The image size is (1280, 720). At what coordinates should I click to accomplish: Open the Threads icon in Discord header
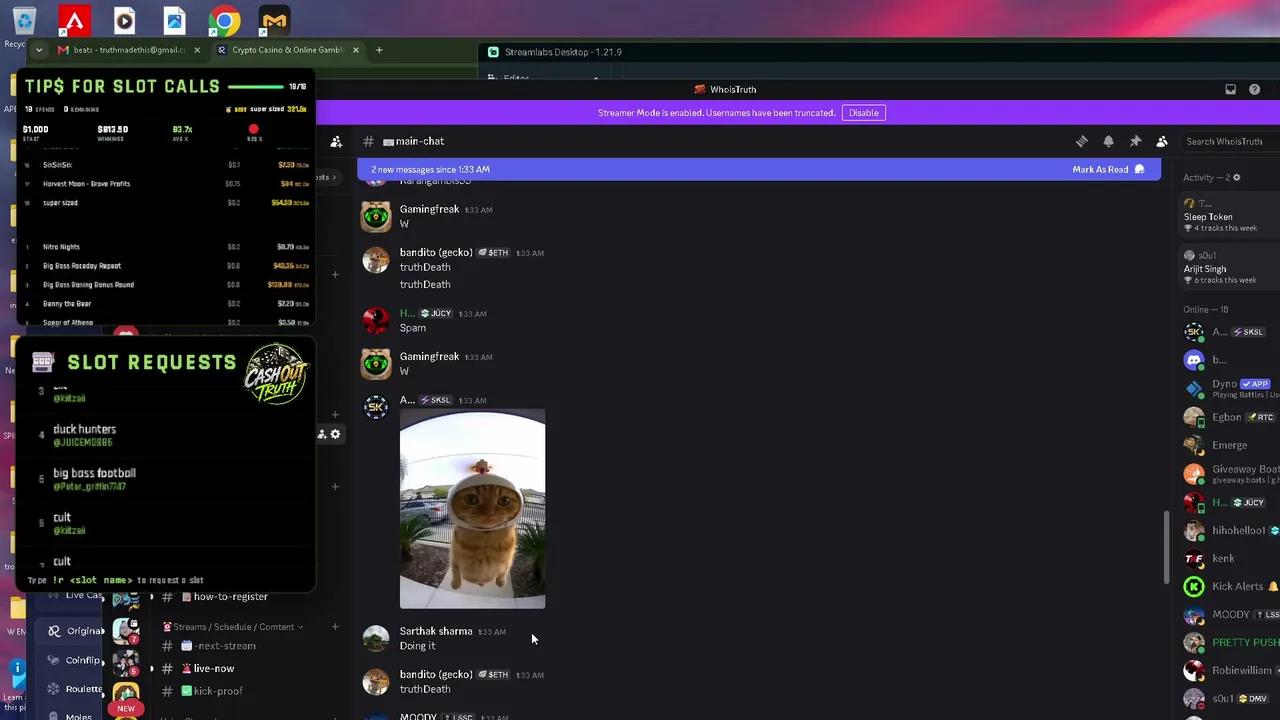tap(1081, 141)
